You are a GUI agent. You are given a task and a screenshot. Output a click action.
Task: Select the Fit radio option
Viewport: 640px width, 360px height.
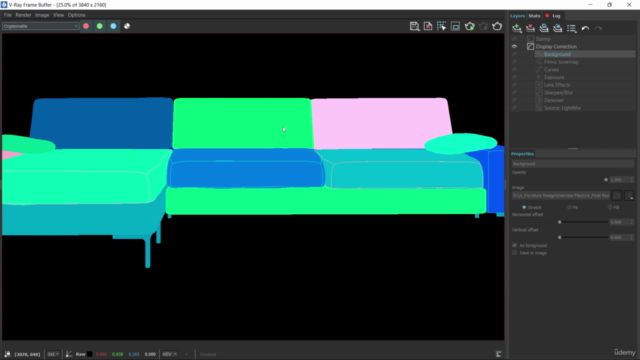[x=569, y=207]
